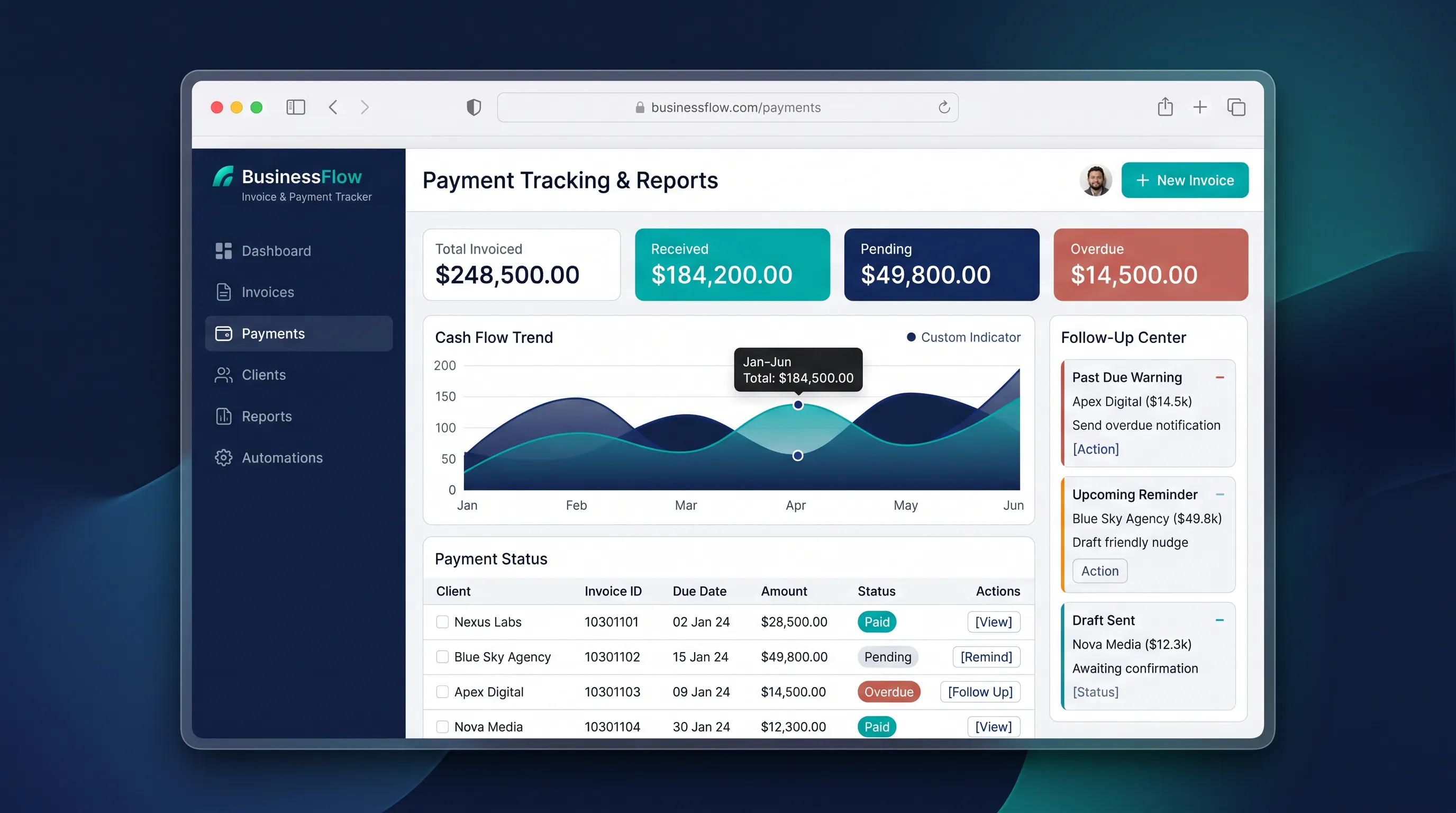This screenshot has height=813, width=1456.
Task: Open the Received summary card
Action: pyautogui.click(x=732, y=265)
